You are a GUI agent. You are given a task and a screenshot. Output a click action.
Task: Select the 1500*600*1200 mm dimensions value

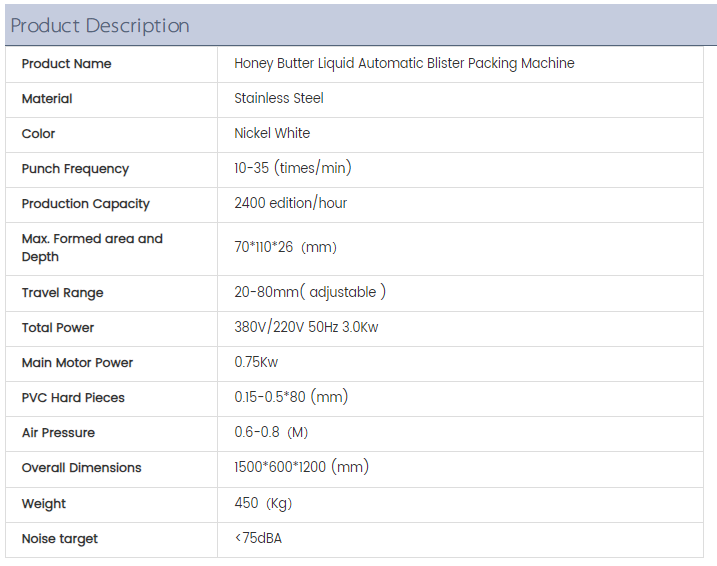301,467
